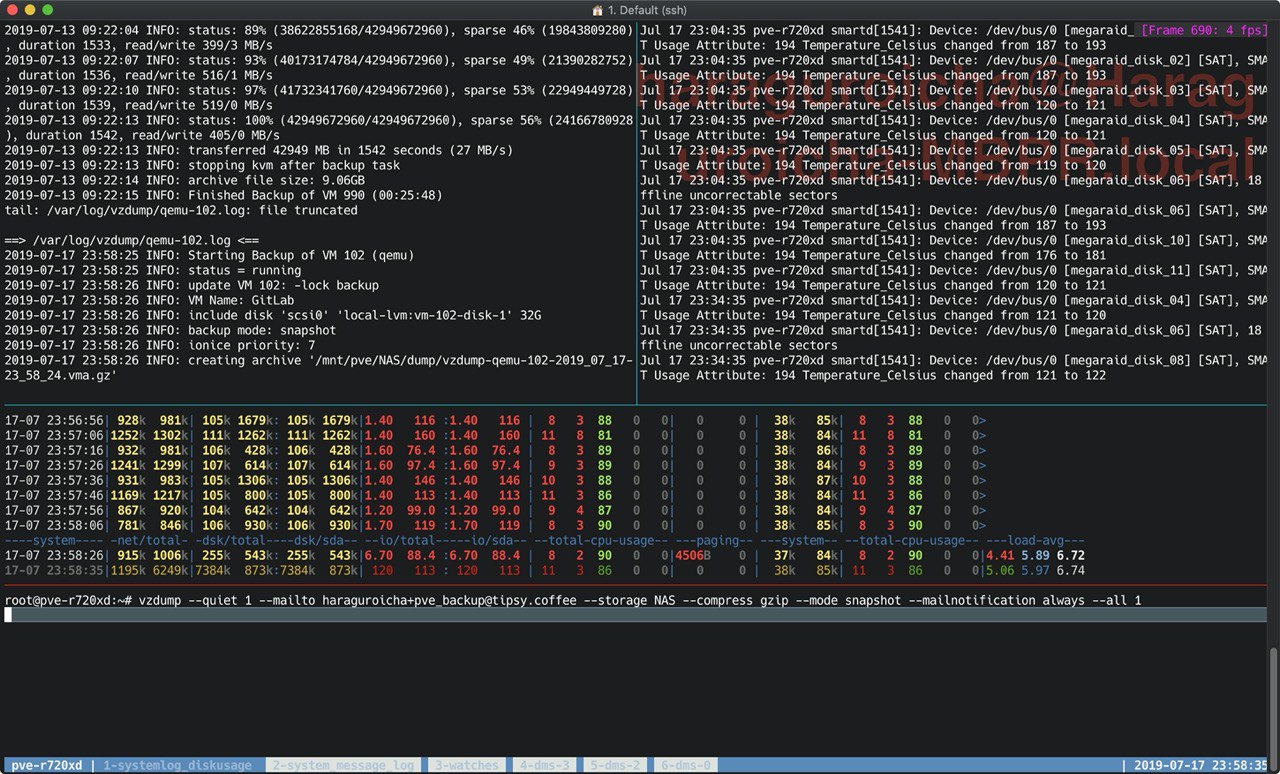
Task: Click the dstat row timestamped 17-07 23:58:35
Action: (x=545, y=570)
